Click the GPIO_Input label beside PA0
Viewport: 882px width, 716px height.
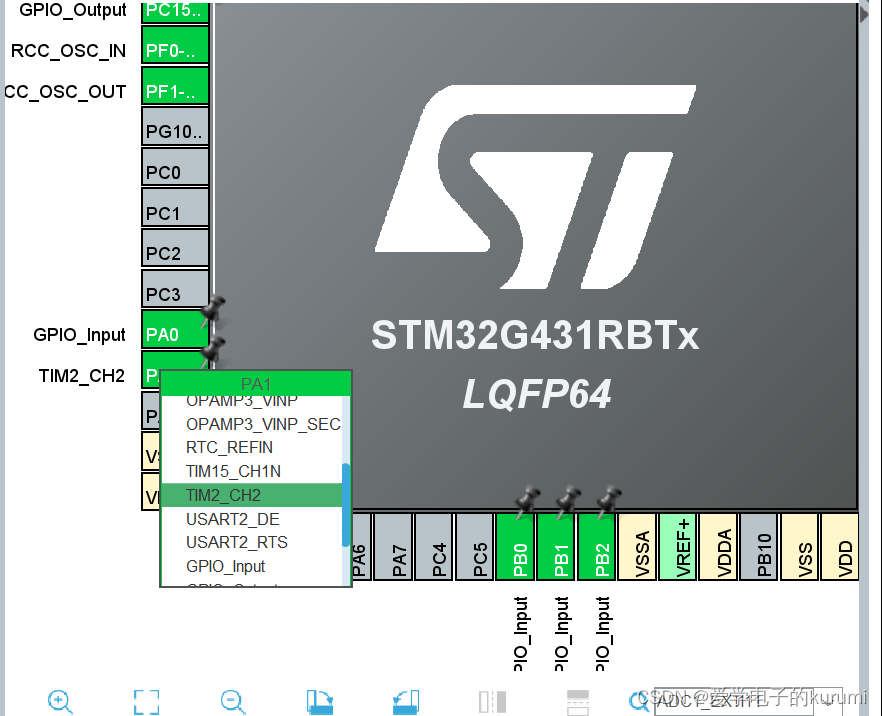[79, 335]
